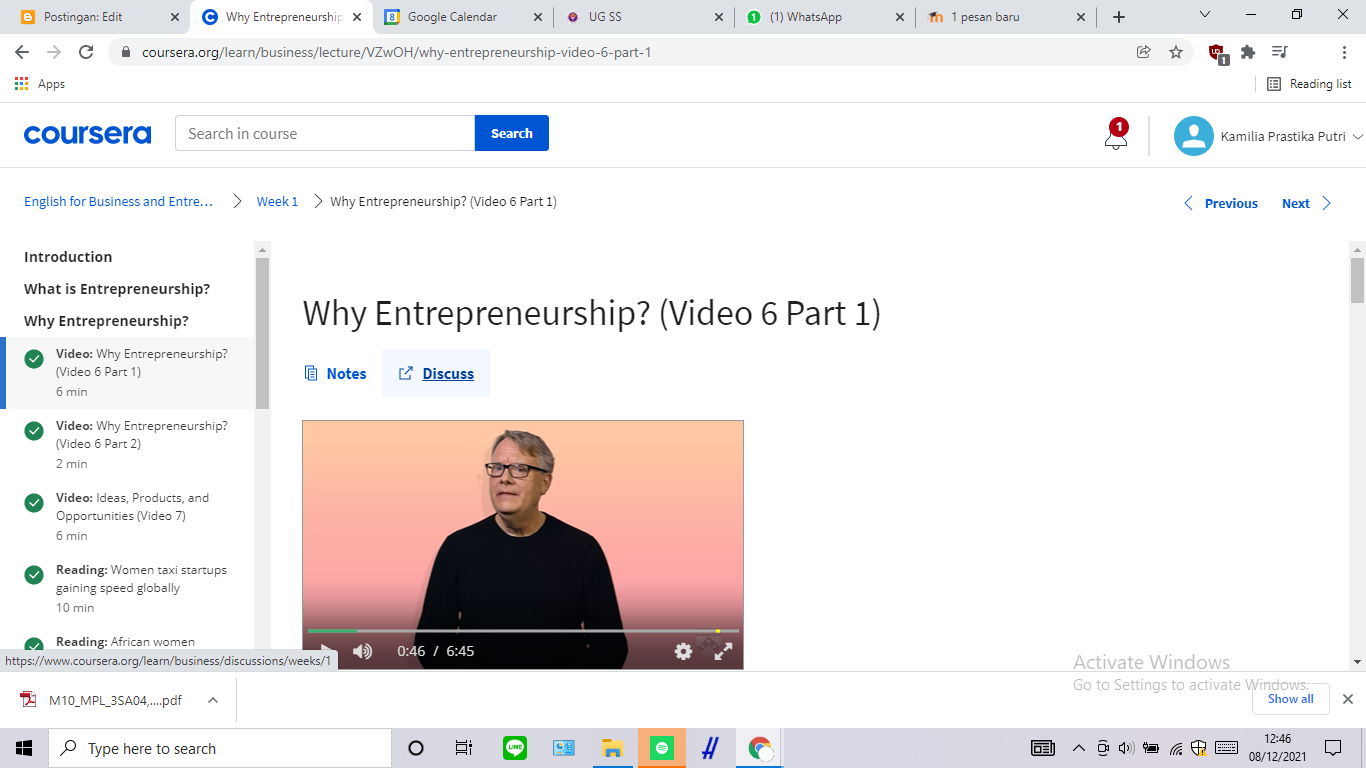
Task: Open a new browser tab
Action: coord(1118,17)
